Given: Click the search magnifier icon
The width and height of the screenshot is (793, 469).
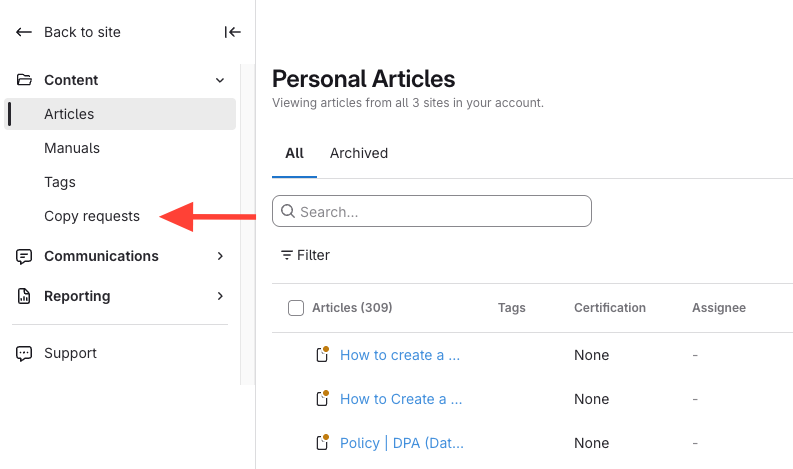Looking at the screenshot, I should 288,211.
